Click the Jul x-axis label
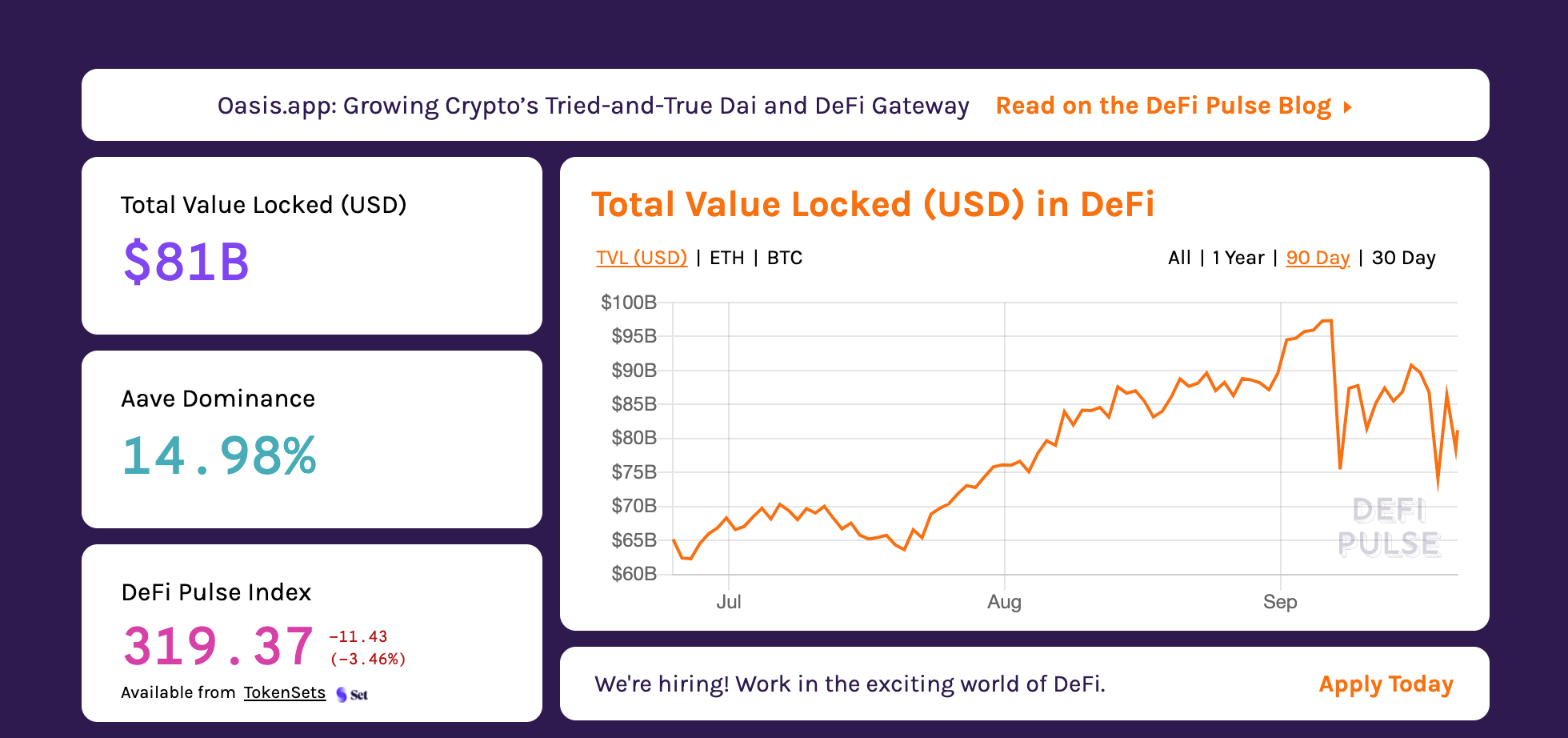The height and width of the screenshot is (738, 1568). pos(729,602)
